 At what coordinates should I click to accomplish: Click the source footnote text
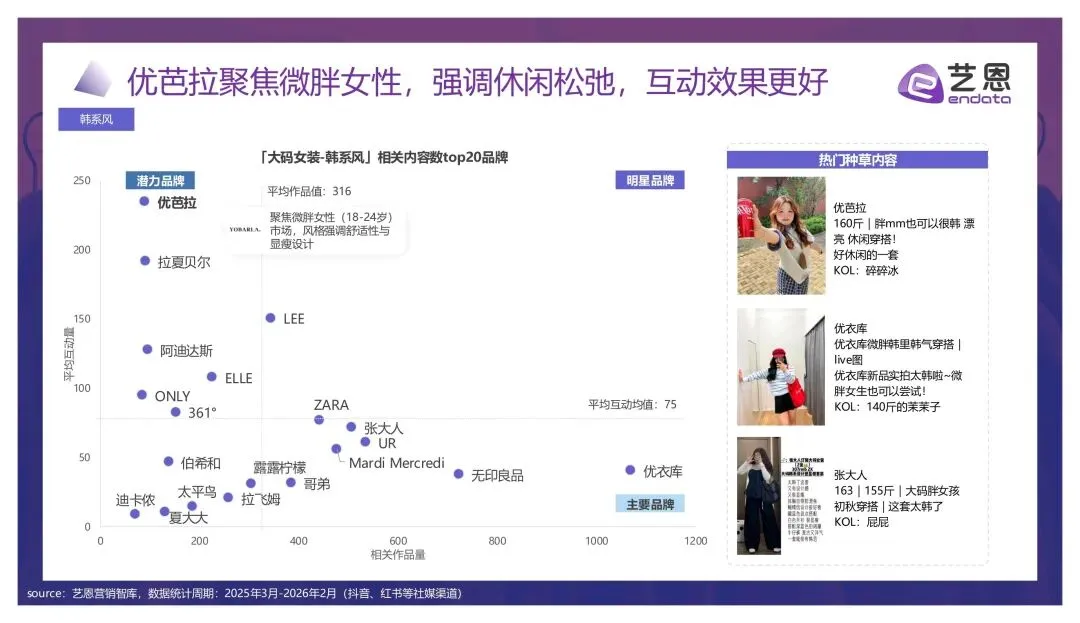click(245, 593)
